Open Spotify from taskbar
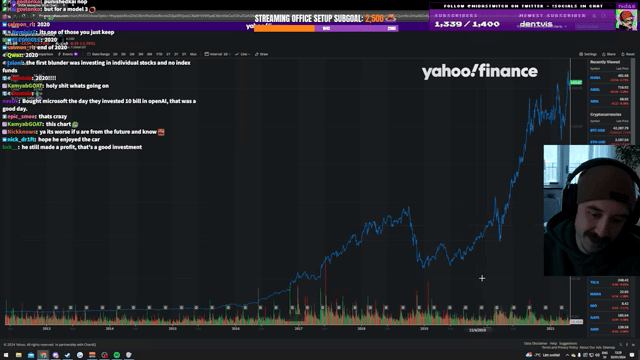The width and height of the screenshot is (640, 360). [117, 355]
